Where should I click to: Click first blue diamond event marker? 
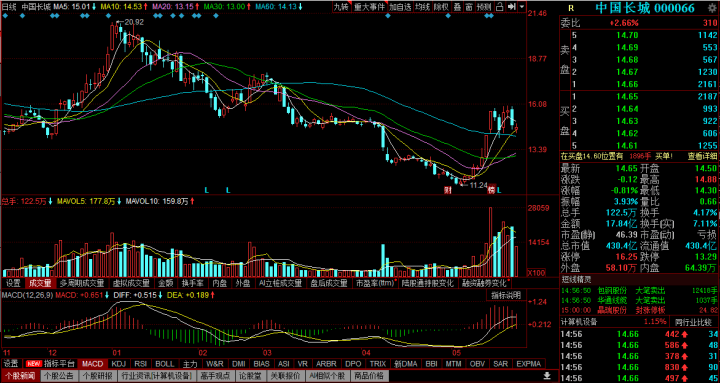[x=5, y=15]
